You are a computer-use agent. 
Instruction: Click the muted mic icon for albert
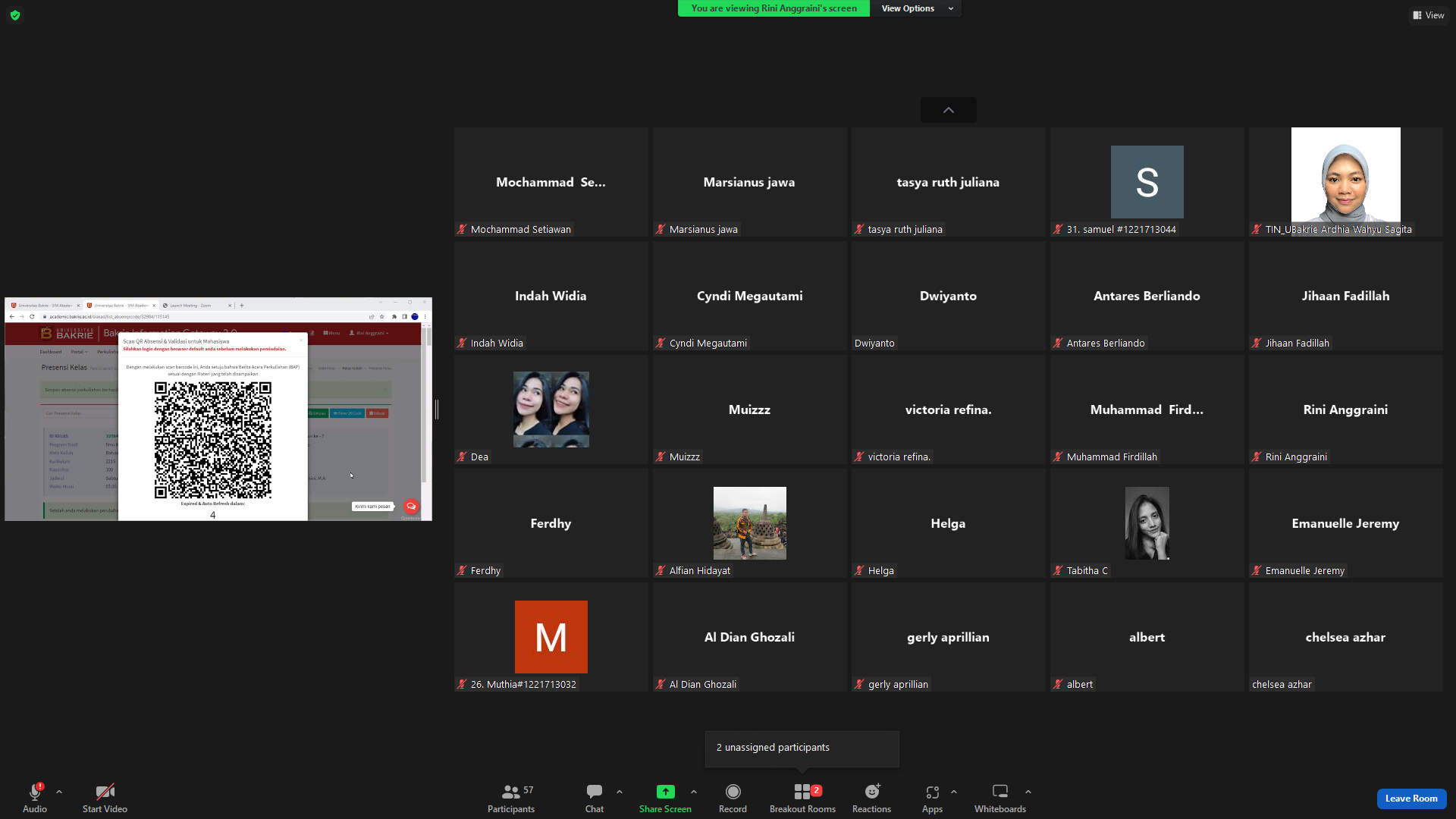(x=1058, y=684)
